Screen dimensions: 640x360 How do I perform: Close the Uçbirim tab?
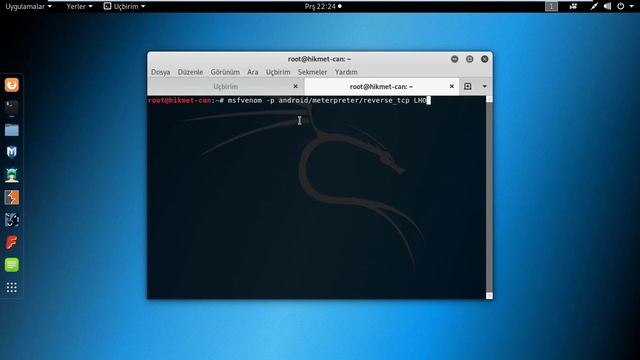[x=296, y=86]
